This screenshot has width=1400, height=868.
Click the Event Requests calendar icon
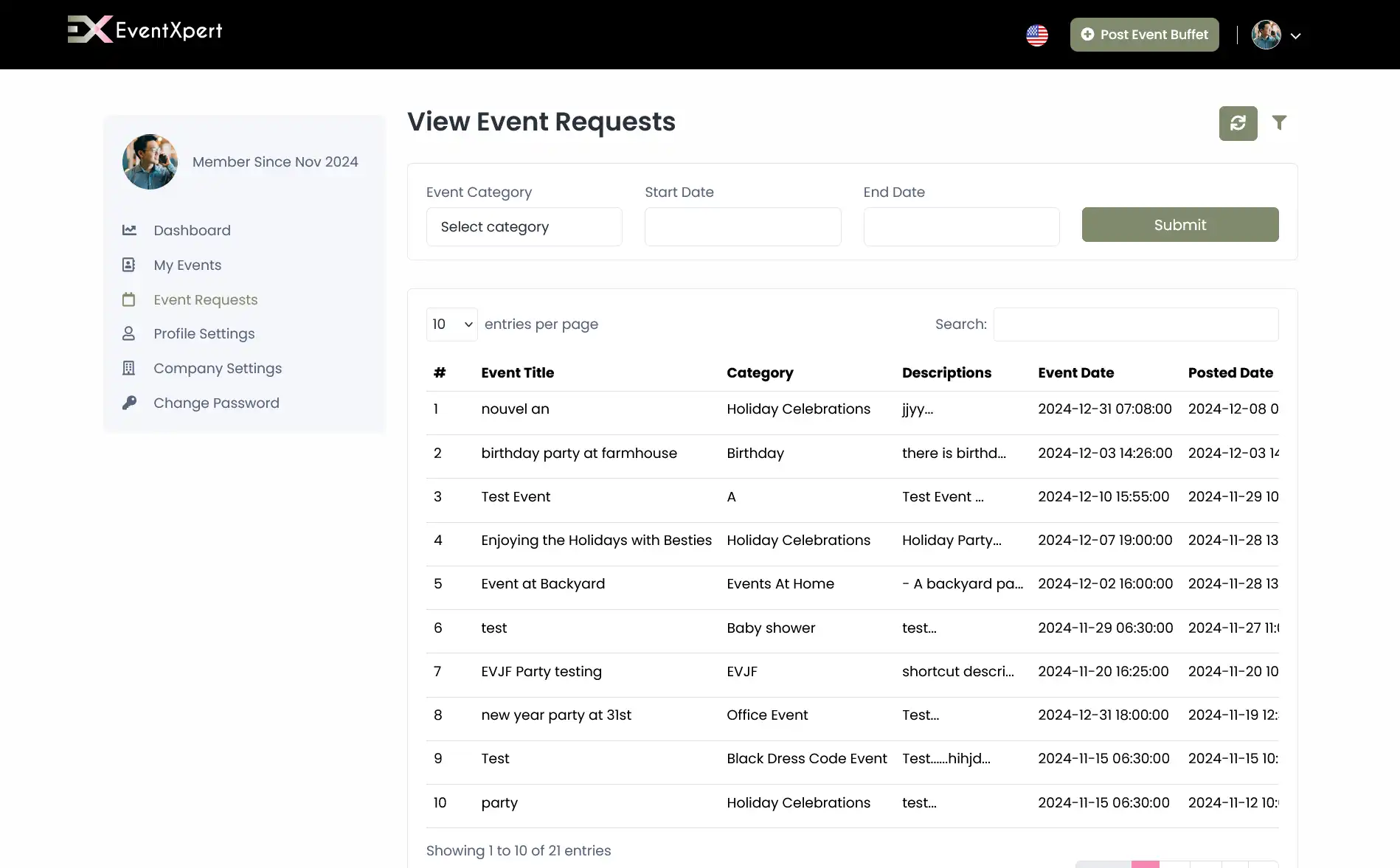pyautogui.click(x=129, y=299)
